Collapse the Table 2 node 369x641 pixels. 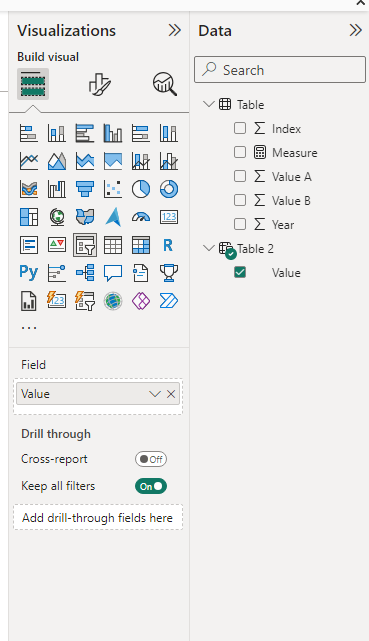point(209,248)
